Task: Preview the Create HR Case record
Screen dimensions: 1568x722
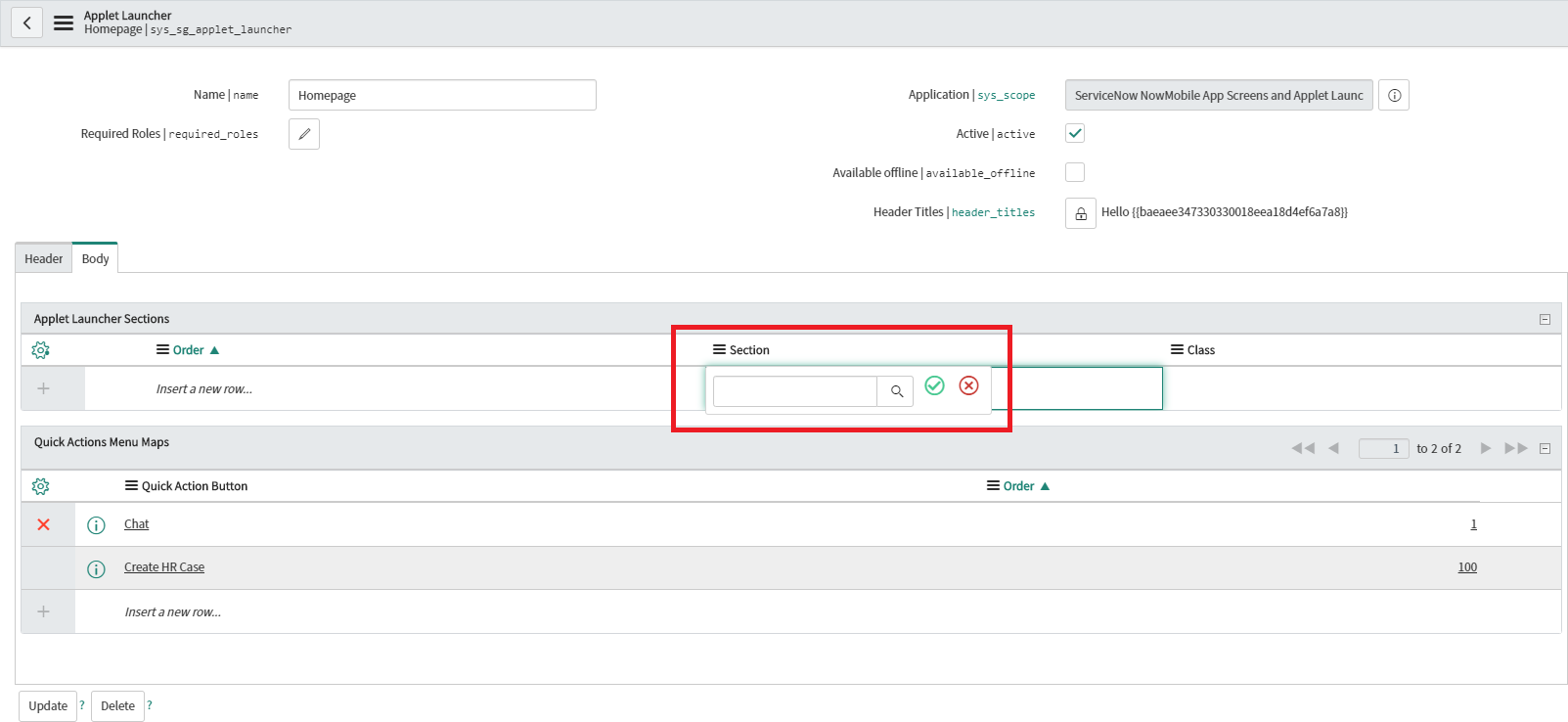Action: coord(96,568)
